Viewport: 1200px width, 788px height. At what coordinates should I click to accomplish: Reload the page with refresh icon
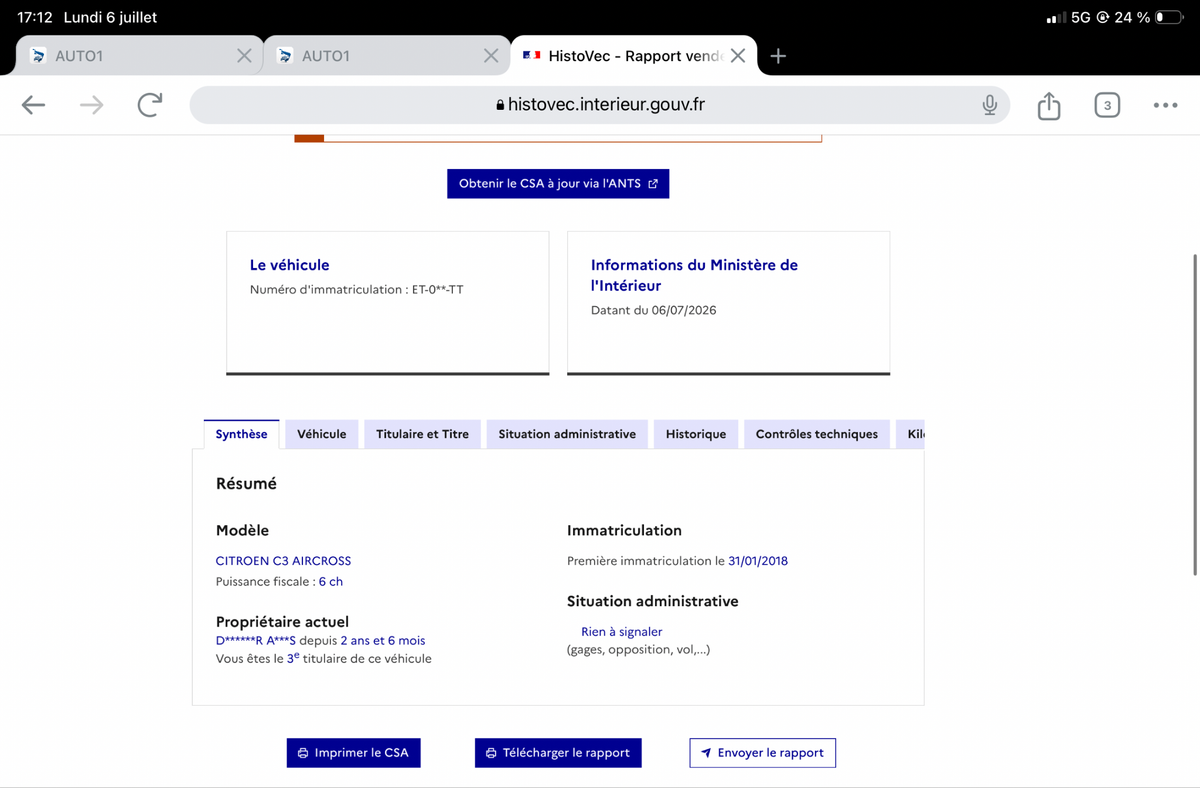150,105
